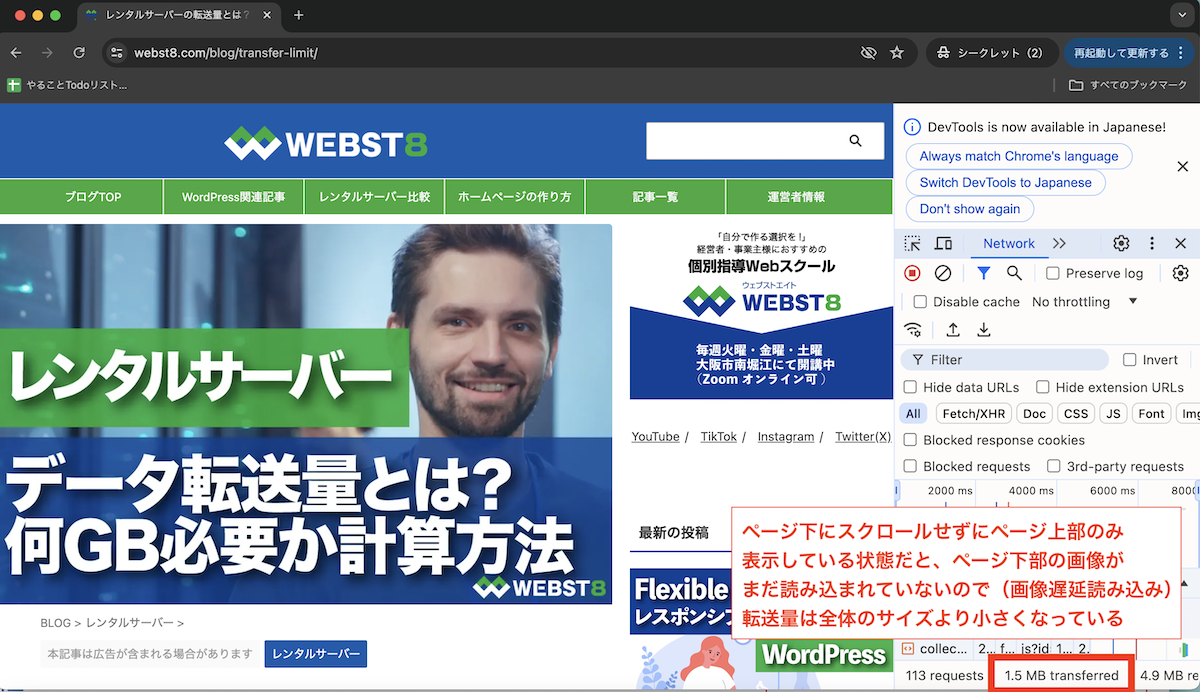Open the YouTube link

pyautogui.click(x=654, y=436)
